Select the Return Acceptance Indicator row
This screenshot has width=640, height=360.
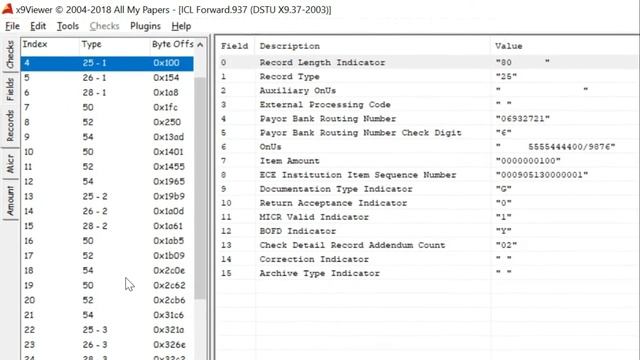[x=427, y=203]
